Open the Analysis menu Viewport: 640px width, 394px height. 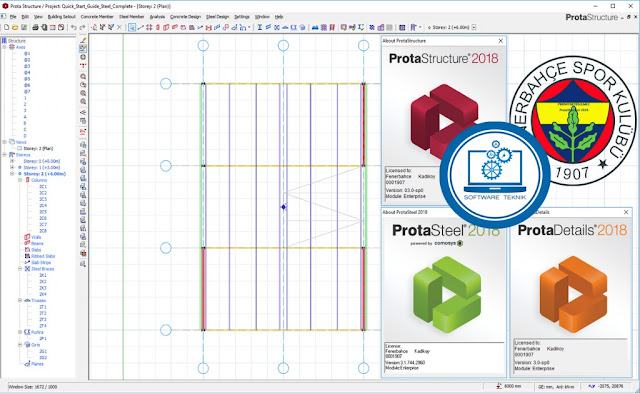pos(157,17)
